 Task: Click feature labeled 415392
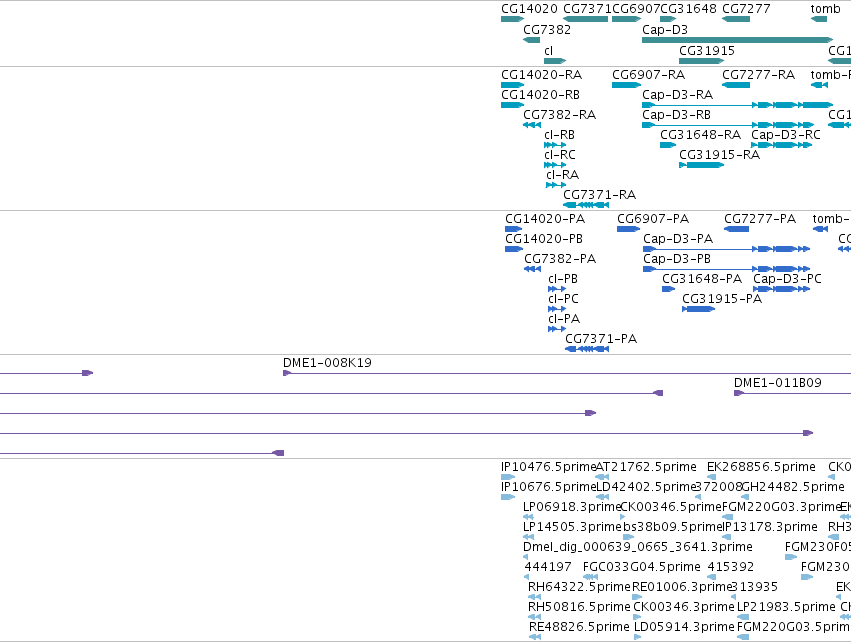[711, 577]
